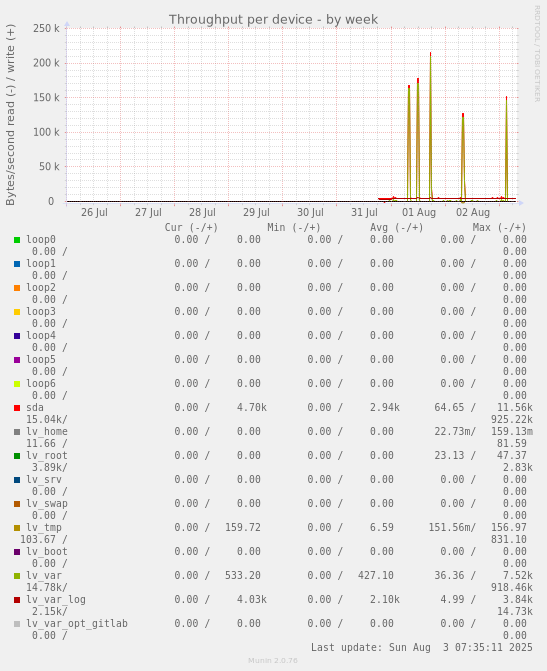Click the lv_tmp max value 831.10
Image resolution: width=547 pixels, height=671 pixels.
(509, 540)
